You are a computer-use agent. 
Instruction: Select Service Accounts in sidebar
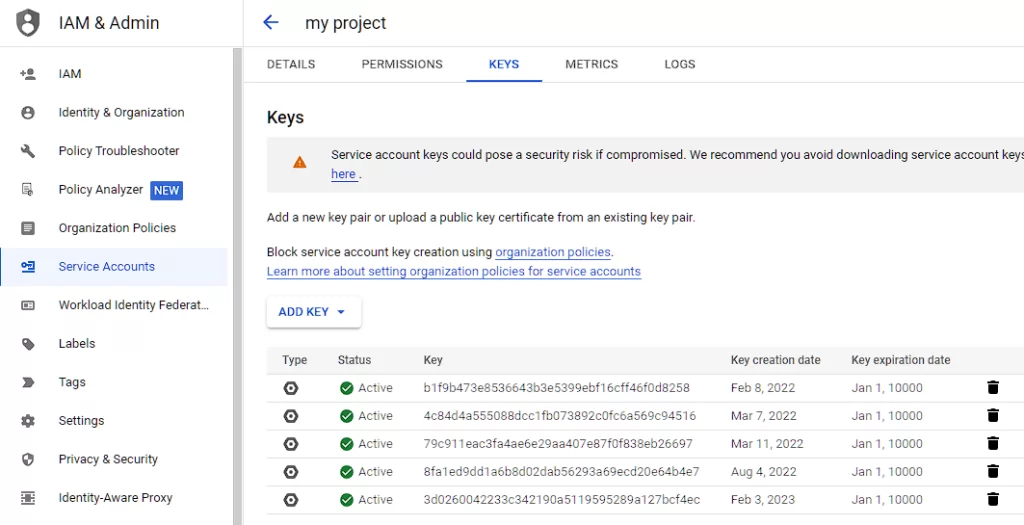point(114,266)
